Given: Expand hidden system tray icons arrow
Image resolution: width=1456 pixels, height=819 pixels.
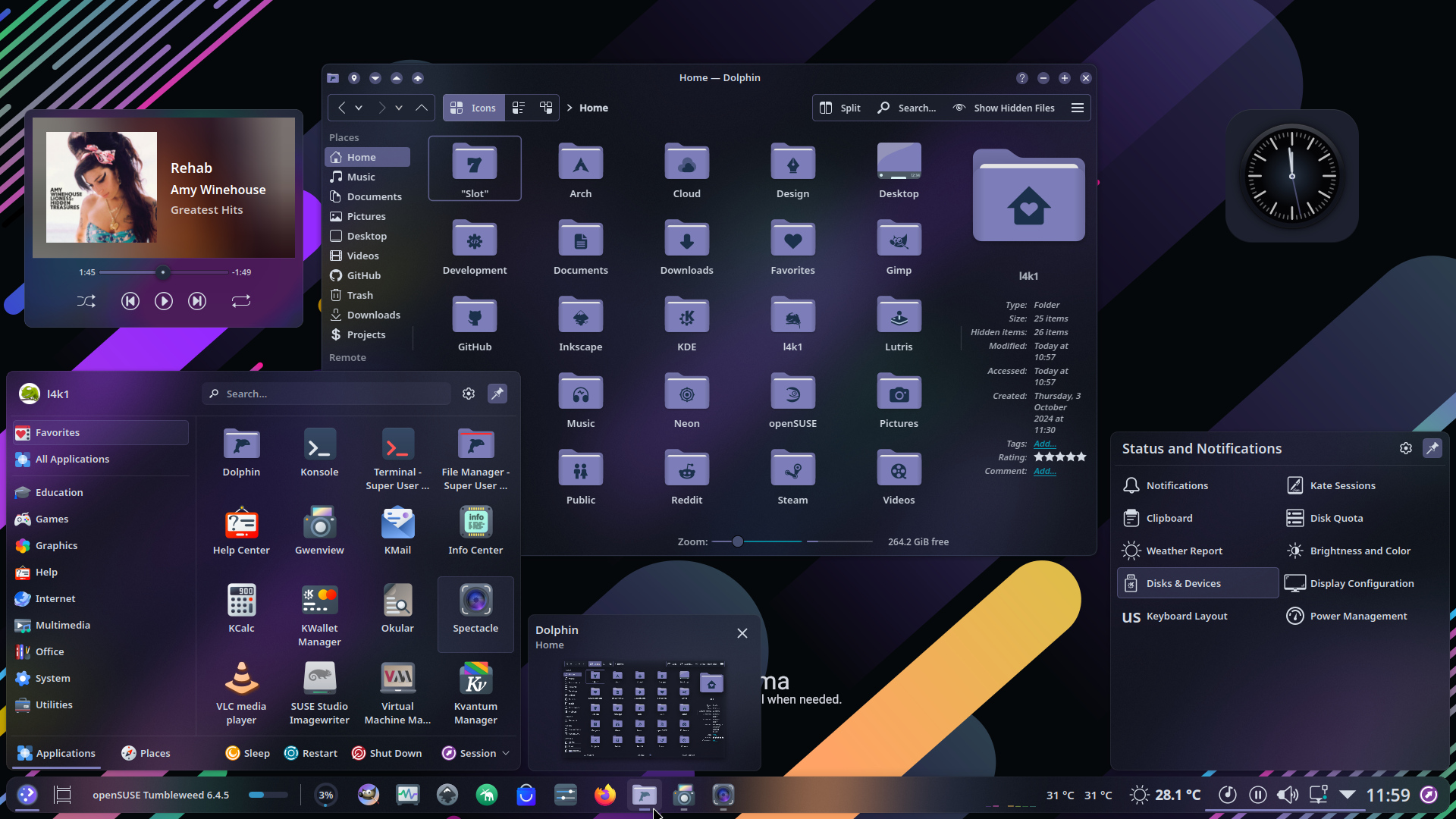Looking at the screenshot, I should point(1348,795).
